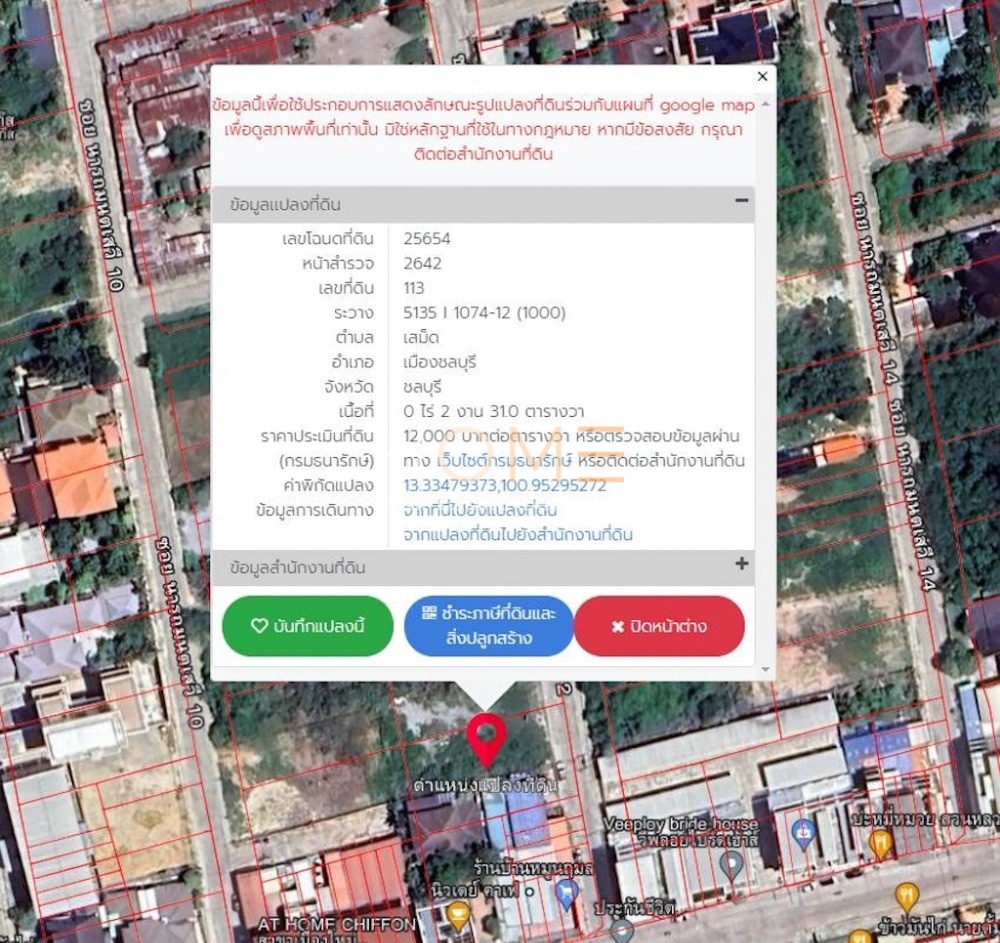Screen dimensions: 1000x943
Task: Click จากแปลงที่ดินไปยังสำนักงานที่ดิน link
Action: (517, 535)
